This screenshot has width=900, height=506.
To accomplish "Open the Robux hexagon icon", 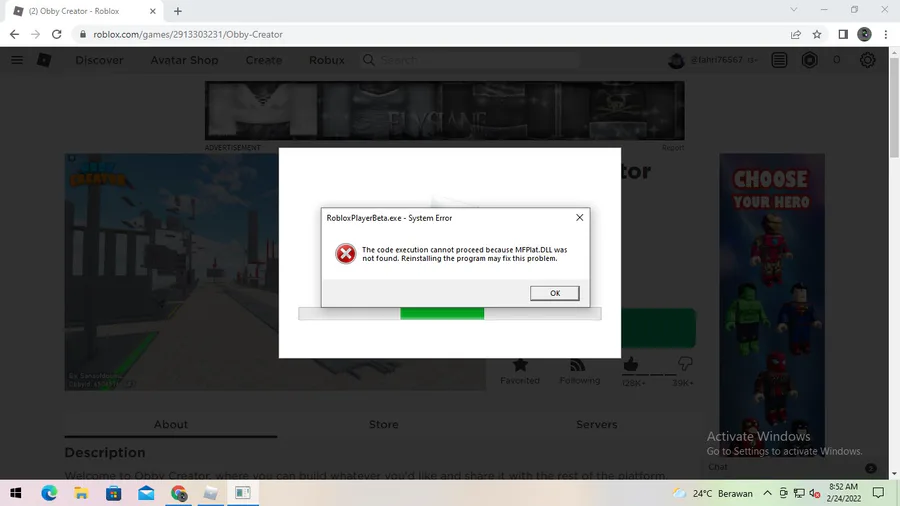I will pyautogui.click(x=809, y=60).
